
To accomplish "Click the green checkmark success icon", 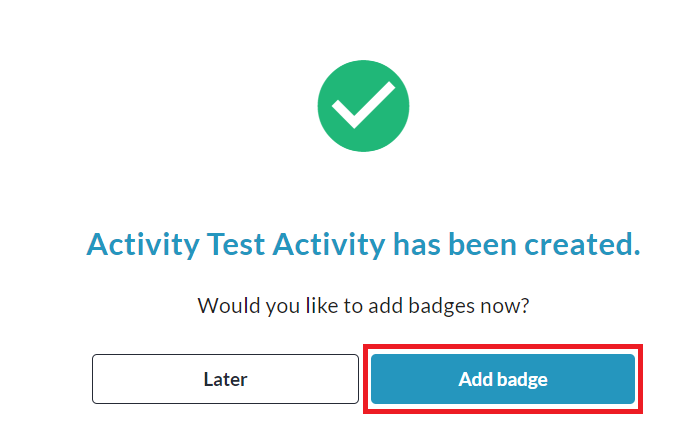I will pyautogui.click(x=363, y=106).
